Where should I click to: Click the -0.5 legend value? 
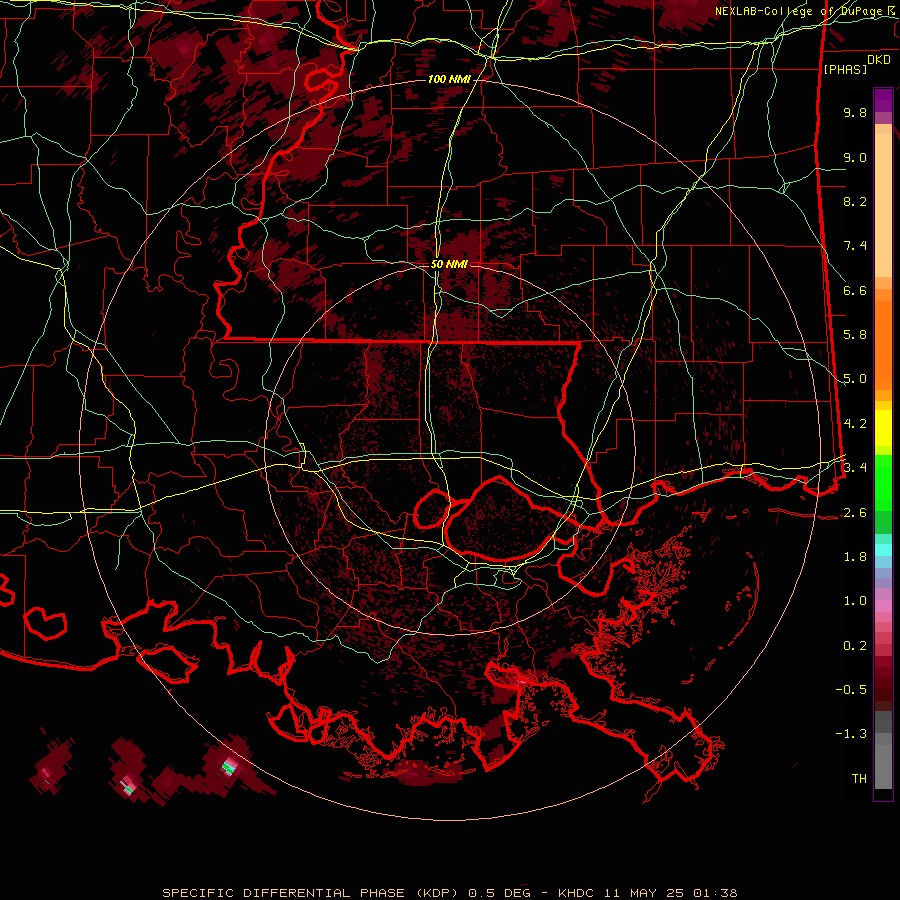[x=851, y=690]
